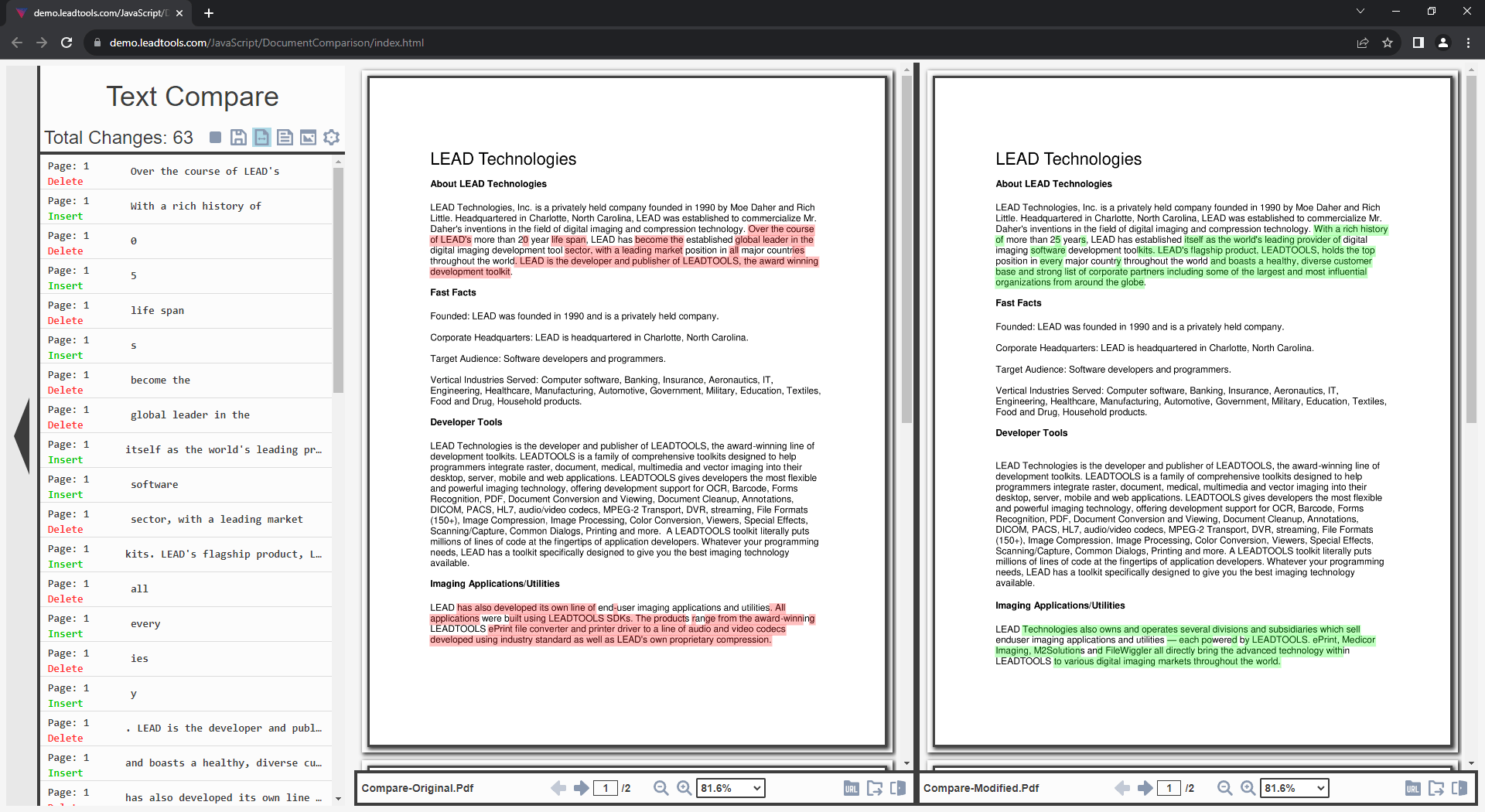Click the image picture icon in Text Compare toolbar
This screenshot has width=1485, height=812.
(x=309, y=138)
